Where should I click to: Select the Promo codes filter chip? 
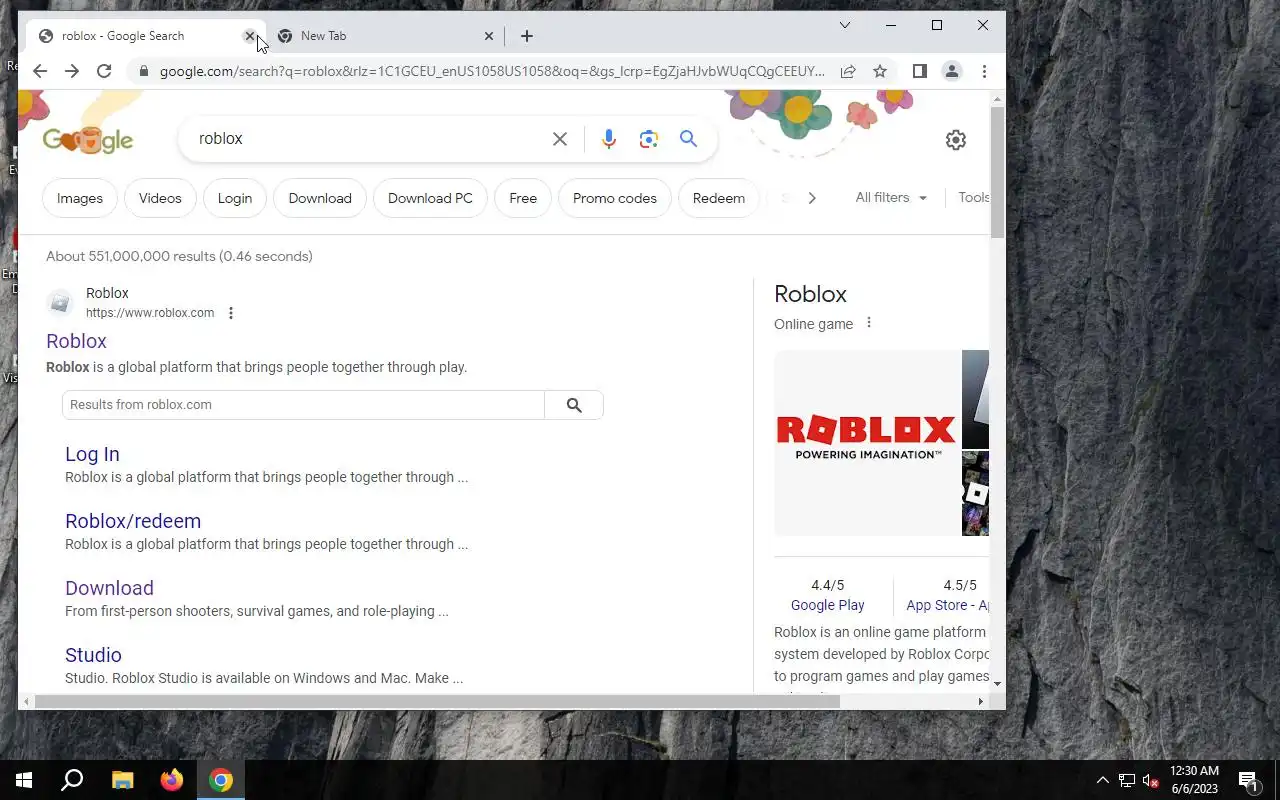[x=615, y=198]
